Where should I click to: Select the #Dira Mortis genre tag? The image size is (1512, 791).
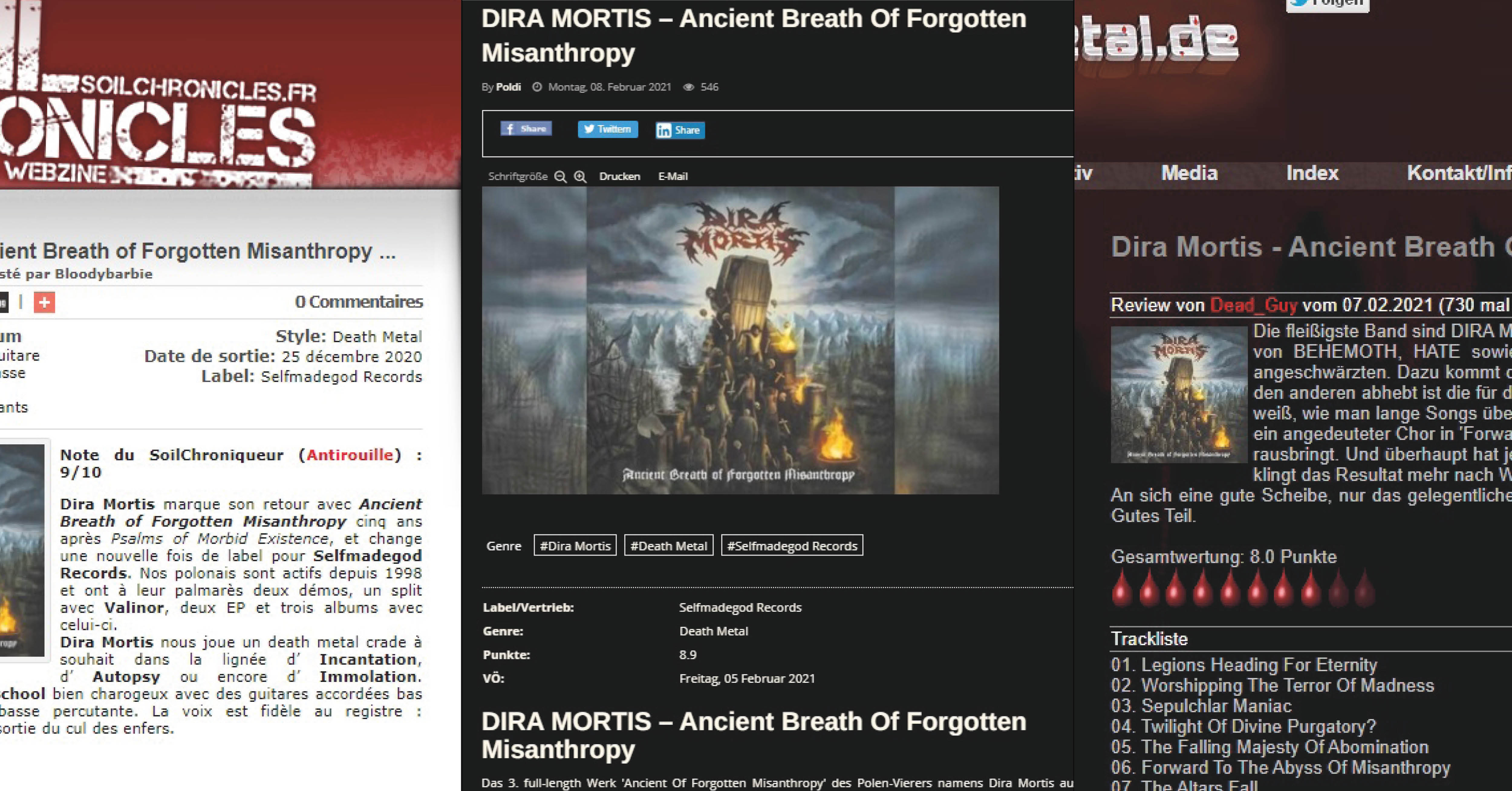coord(575,546)
